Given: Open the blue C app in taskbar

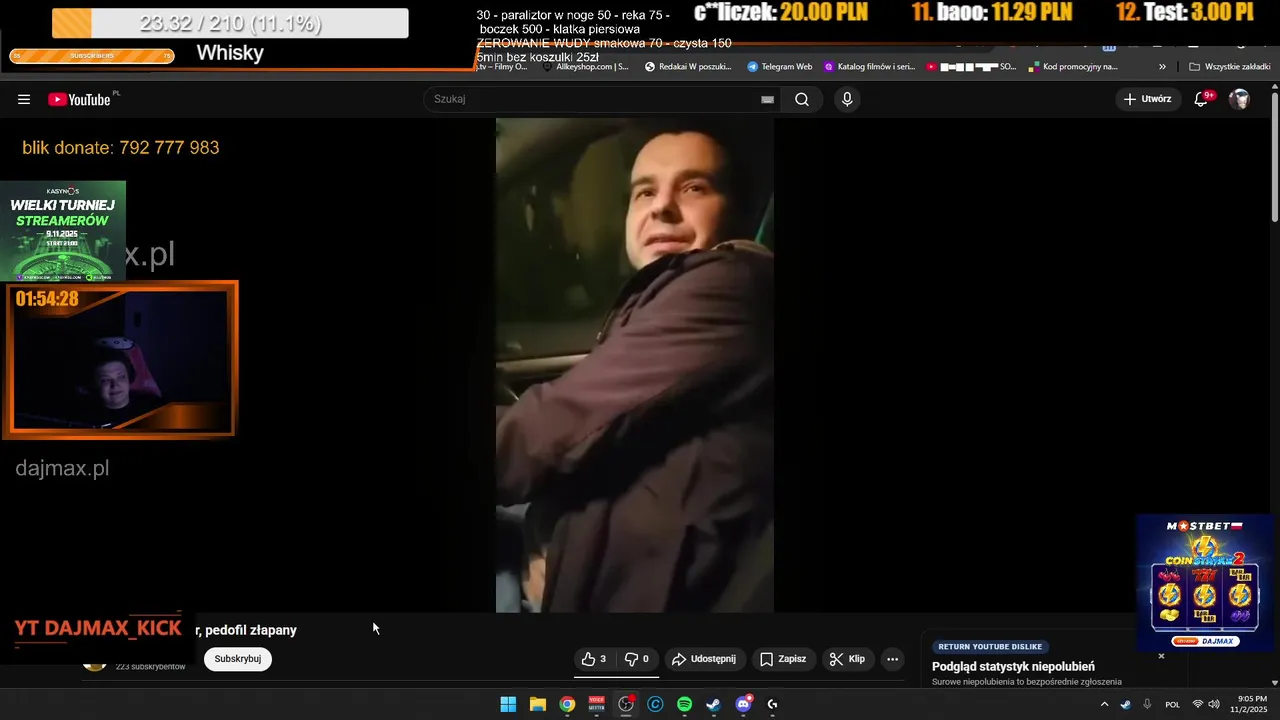Looking at the screenshot, I should coord(655,704).
